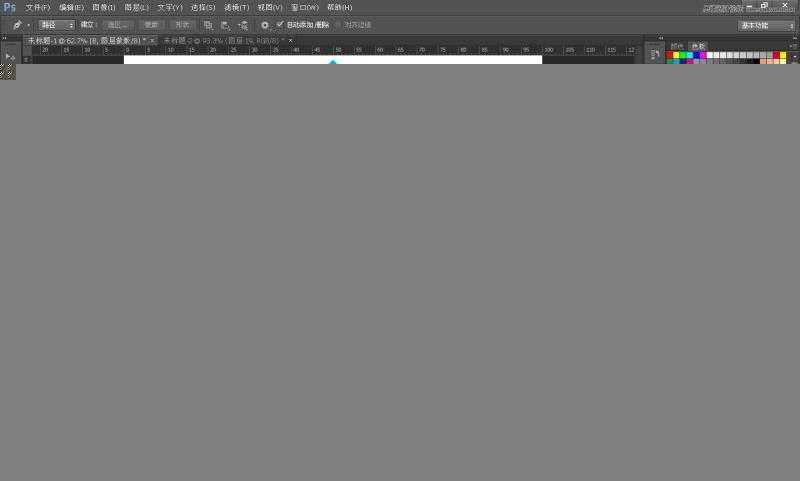The height and width of the screenshot is (481, 800).
Task: Click the Pen tool preset icon in options bar
Action: point(17,25)
